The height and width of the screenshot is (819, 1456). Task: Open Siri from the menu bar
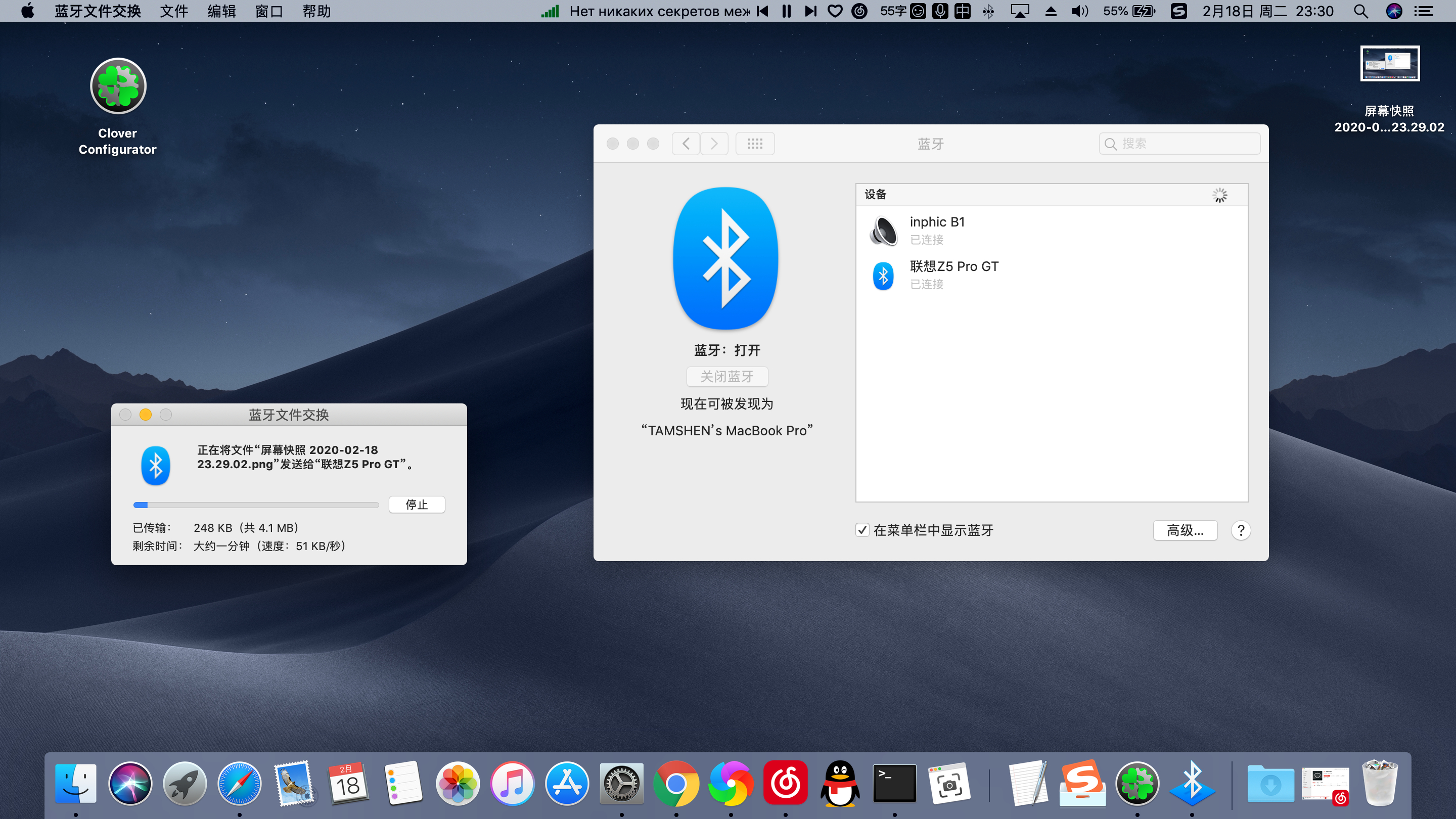tap(1394, 11)
